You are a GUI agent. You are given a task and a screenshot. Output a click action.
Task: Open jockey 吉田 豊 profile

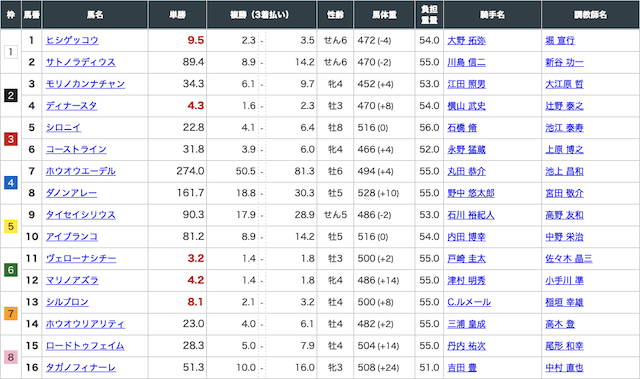[462, 368]
